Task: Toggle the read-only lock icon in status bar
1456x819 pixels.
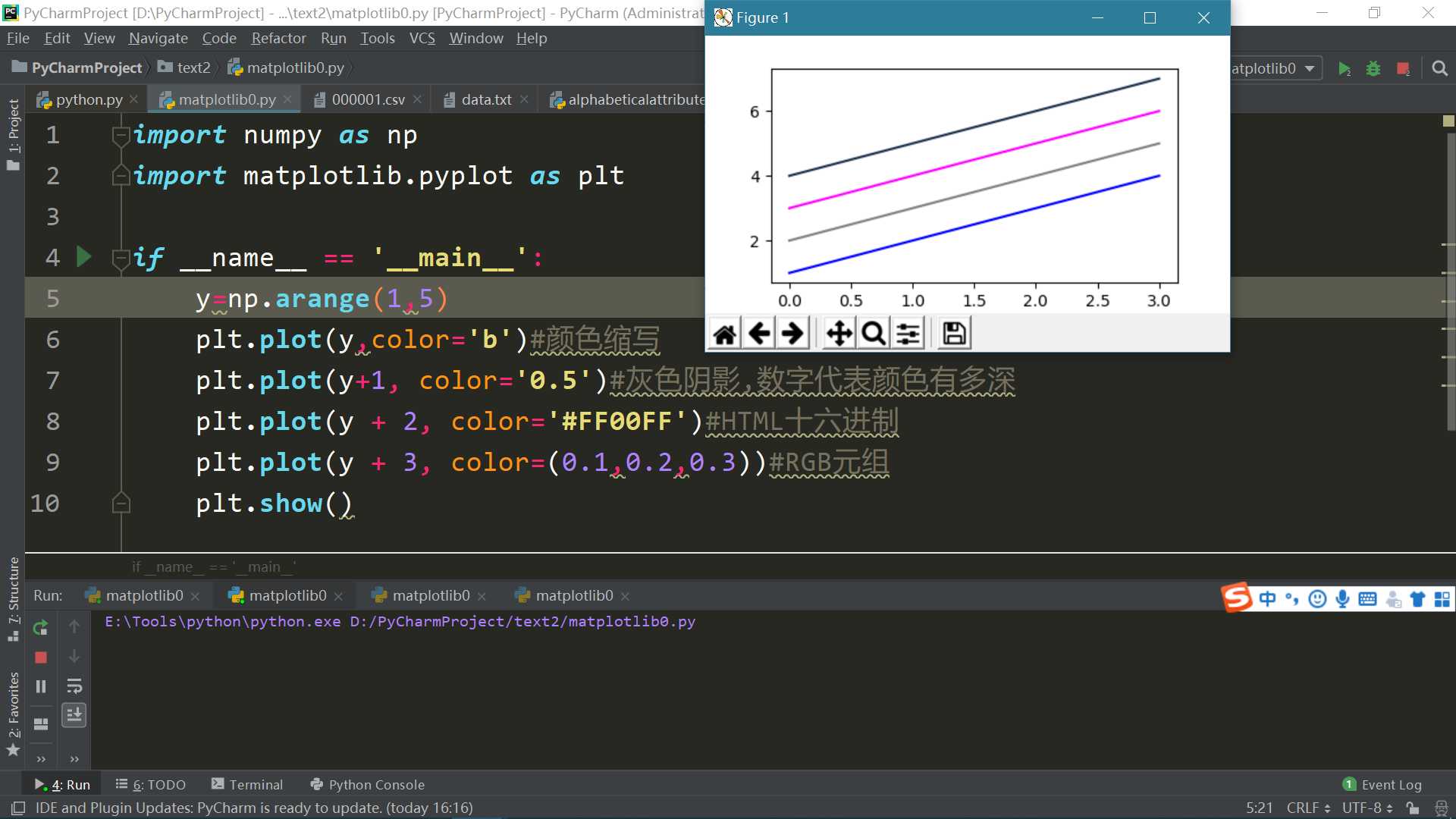Action: coord(1412,808)
